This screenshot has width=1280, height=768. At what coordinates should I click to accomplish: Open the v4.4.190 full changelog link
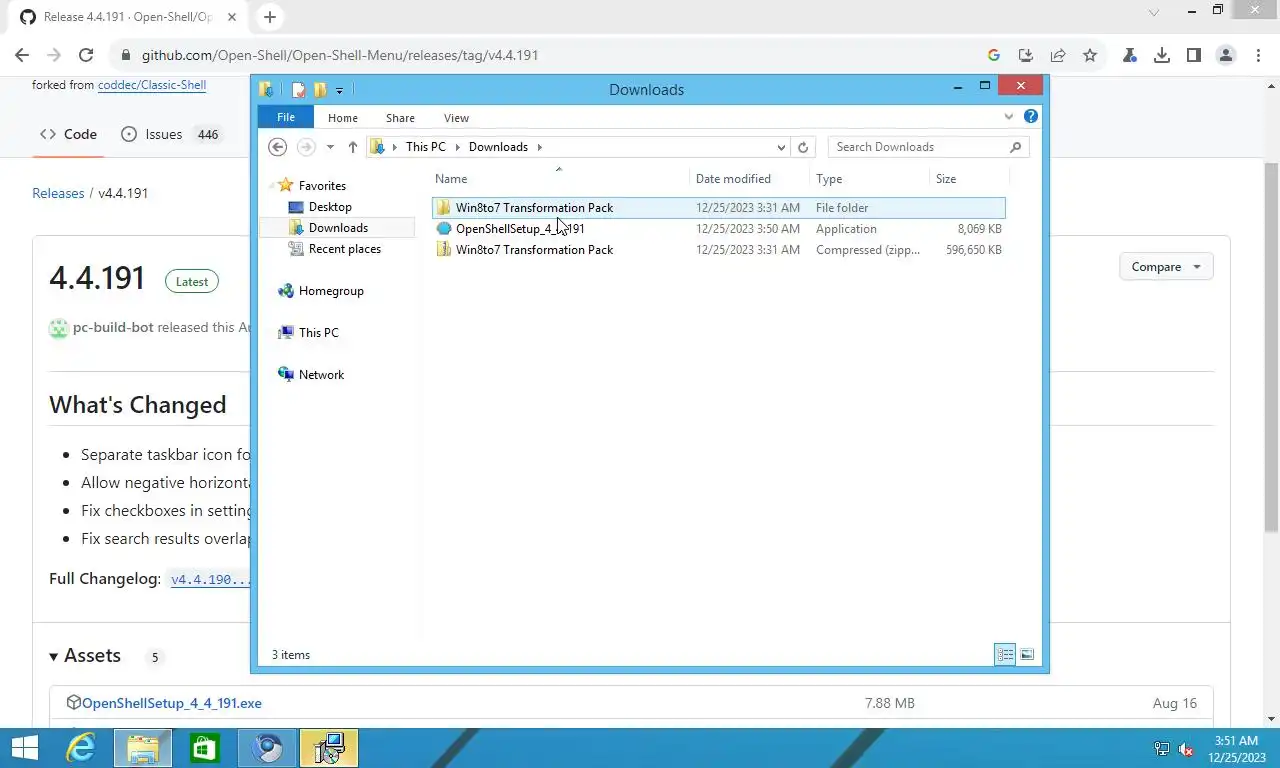(x=210, y=579)
